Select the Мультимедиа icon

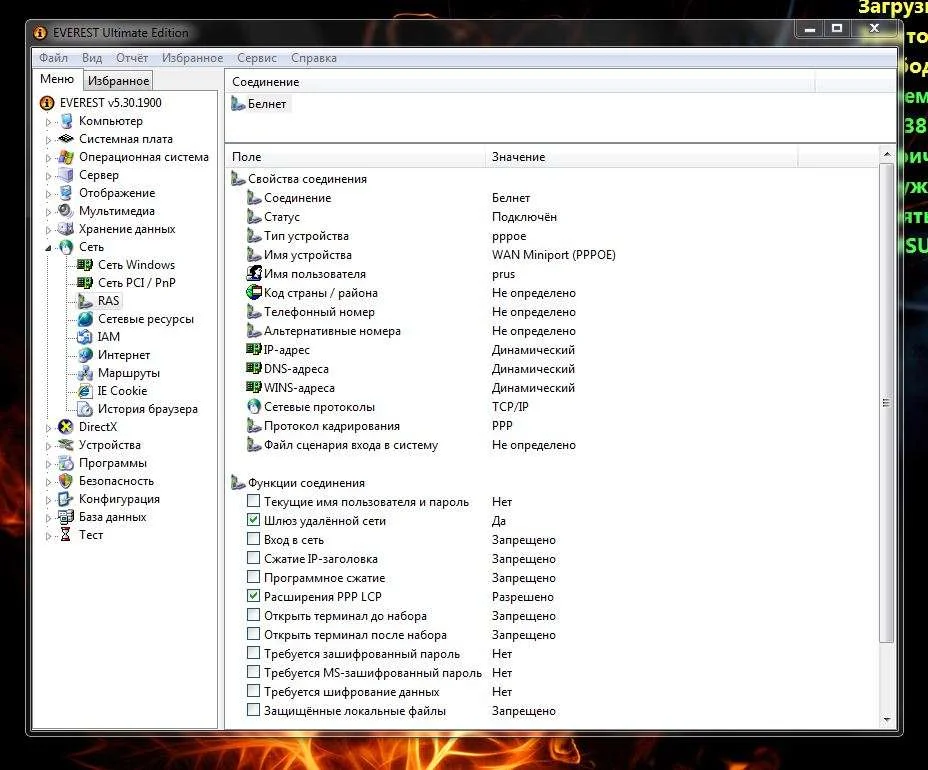pos(66,211)
